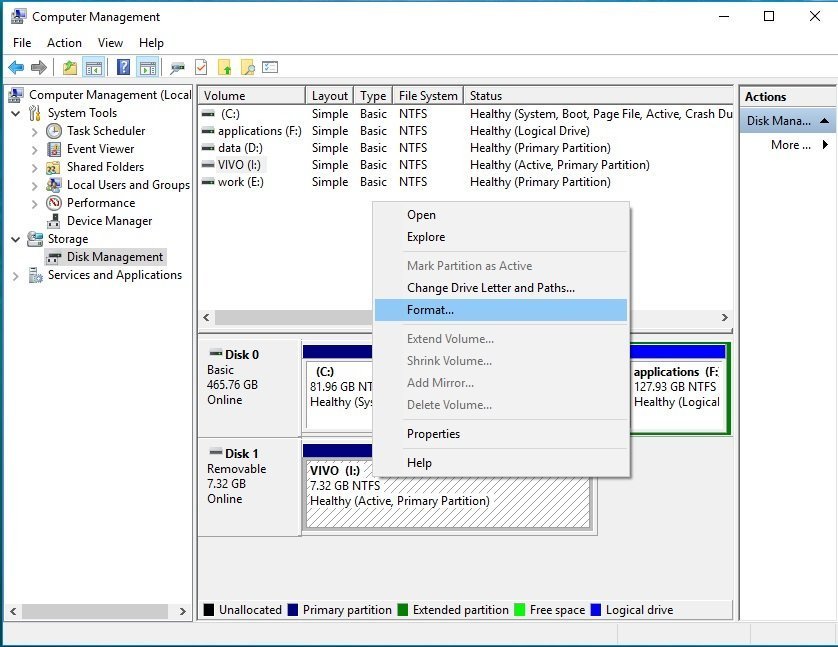This screenshot has width=838, height=647.
Task: Click the gray Forward arrow in toolbar
Action: [38, 67]
